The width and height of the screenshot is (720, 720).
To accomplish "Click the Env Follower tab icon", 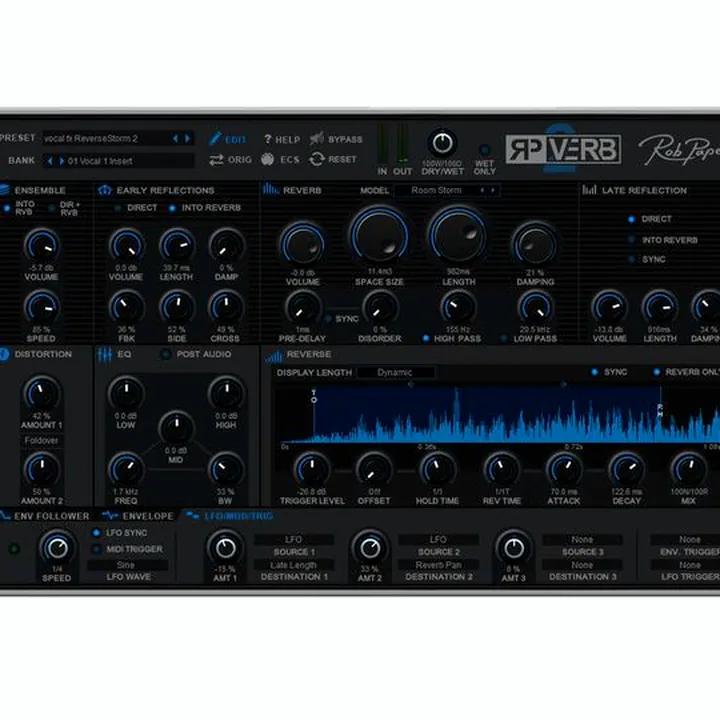I will tap(5, 516).
